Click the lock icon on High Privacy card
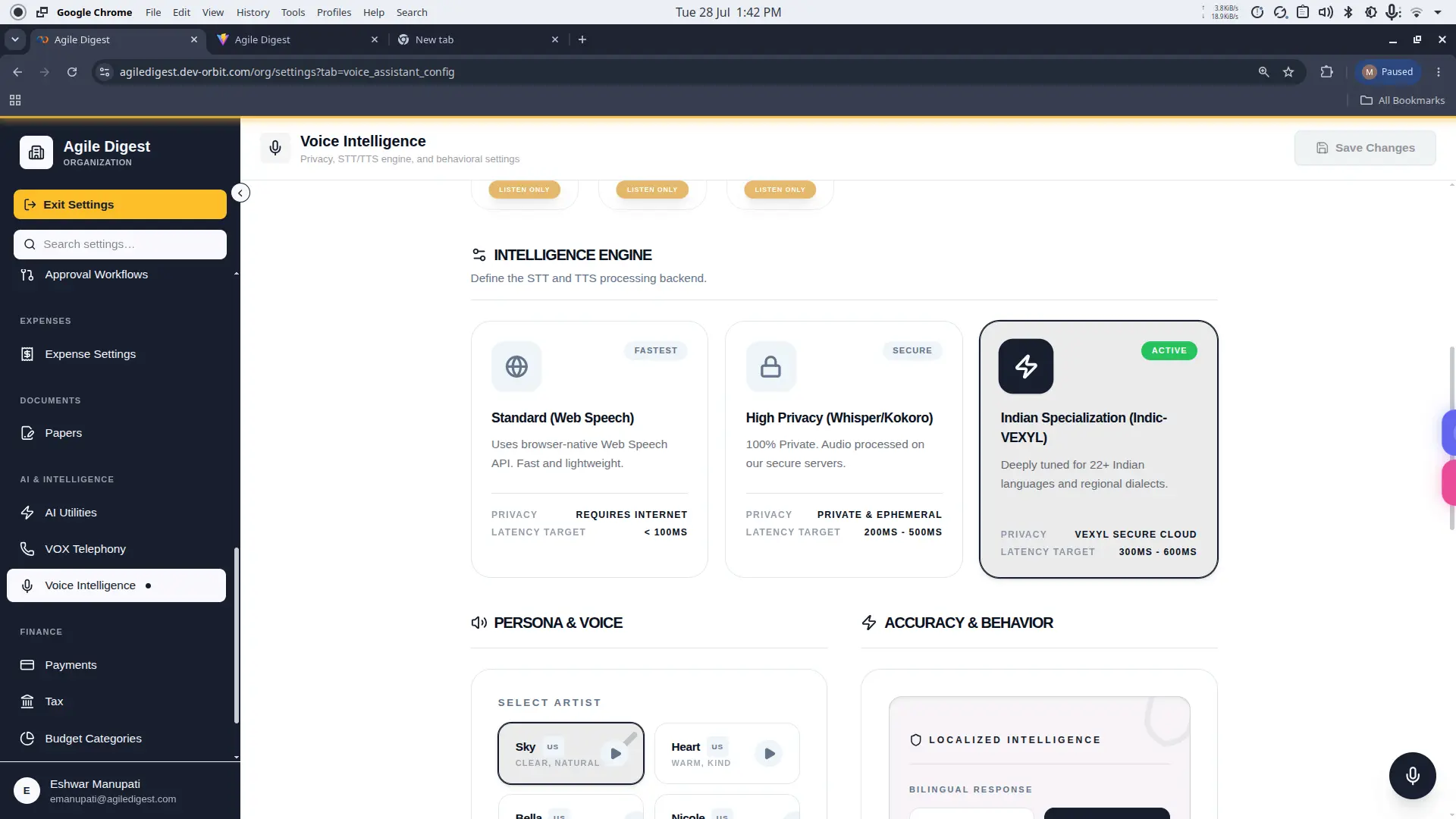 point(771,367)
